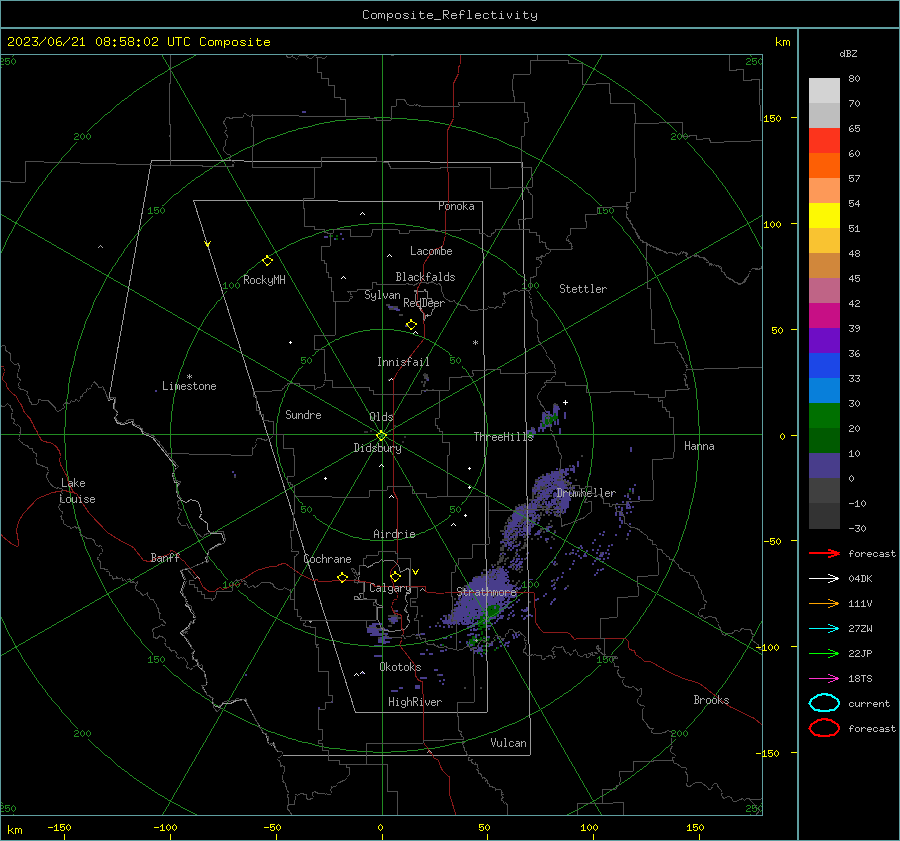Click the Innisfail town label
Viewport: 900px width, 841px height.
[403, 362]
